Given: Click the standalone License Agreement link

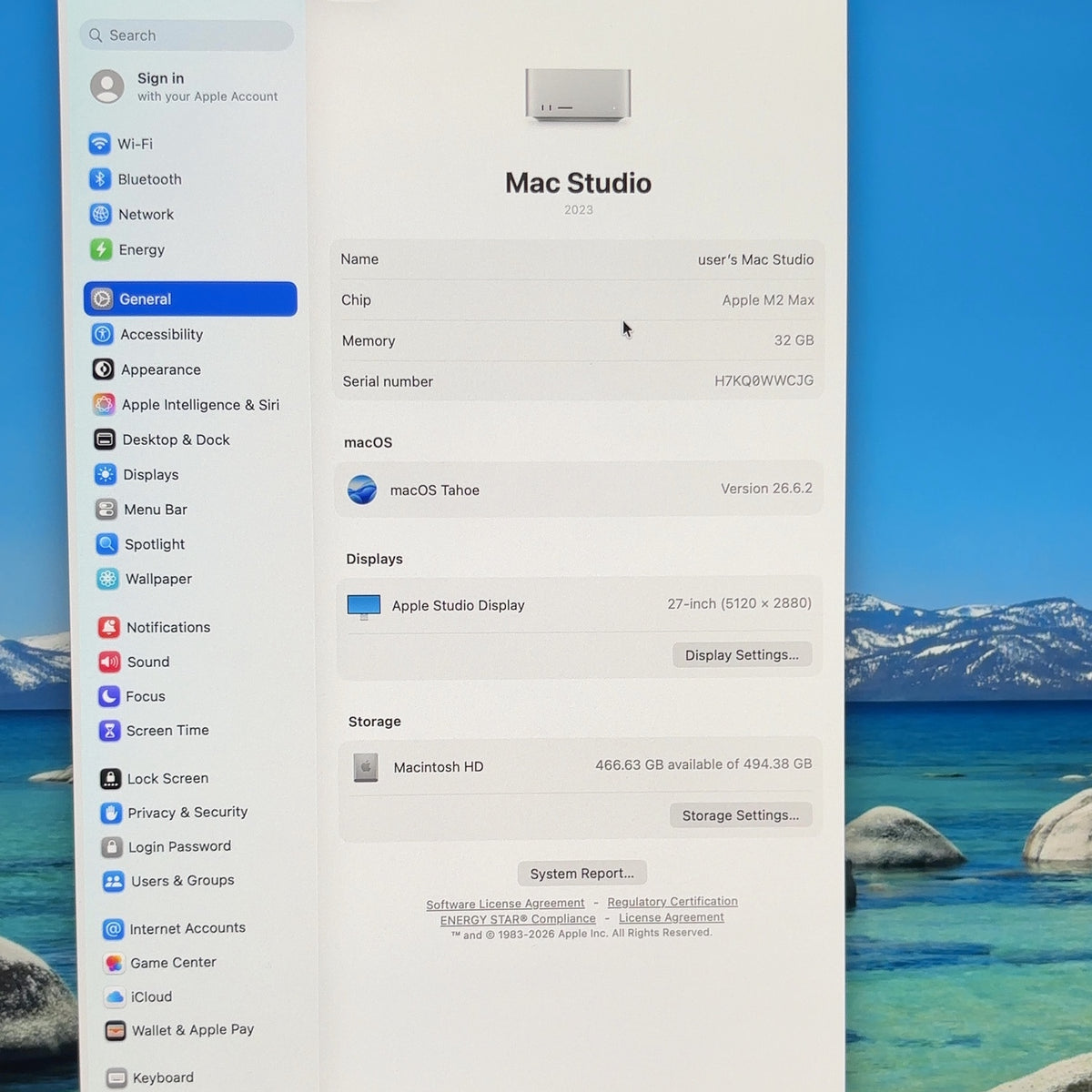Looking at the screenshot, I should tap(672, 917).
